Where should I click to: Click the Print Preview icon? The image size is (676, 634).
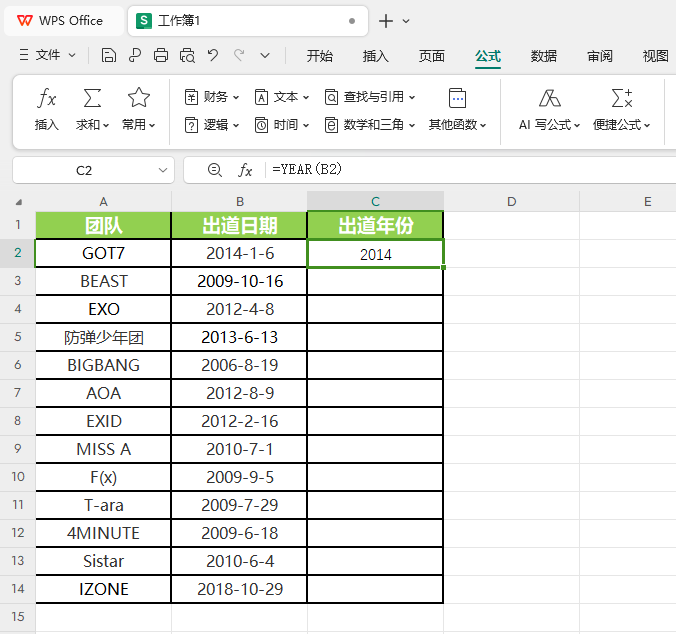click(x=187, y=56)
